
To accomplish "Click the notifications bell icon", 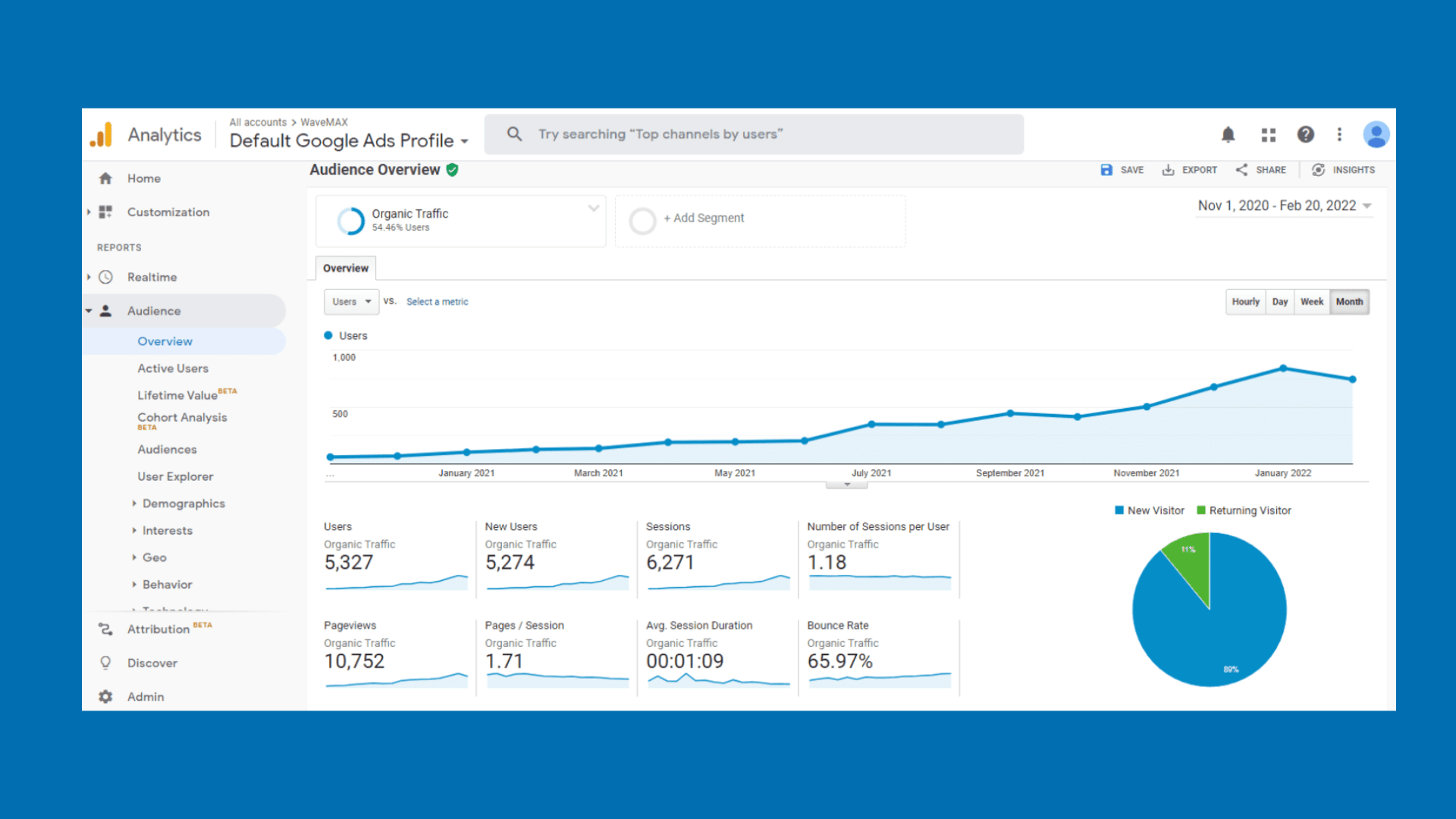I will [1228, 135].
